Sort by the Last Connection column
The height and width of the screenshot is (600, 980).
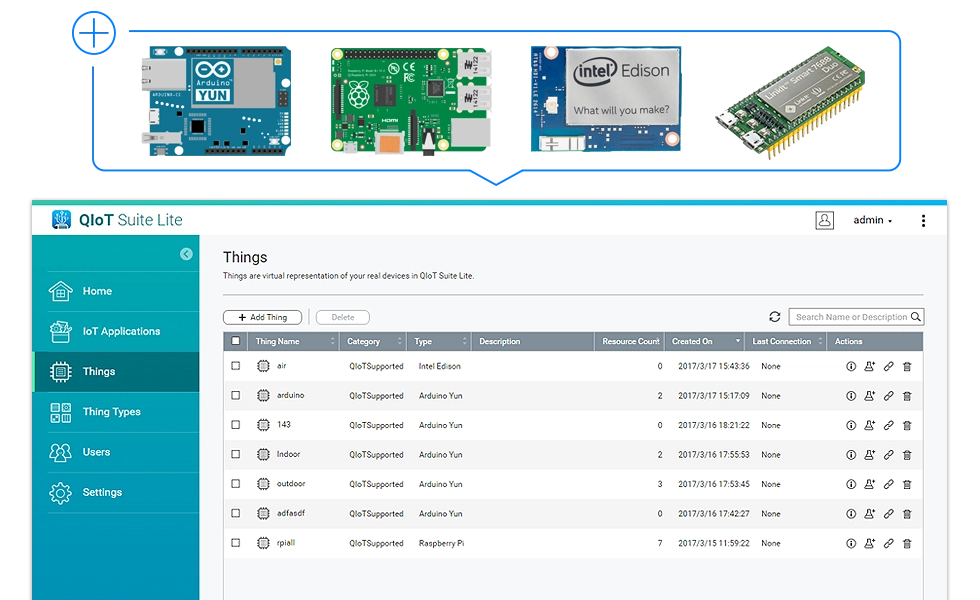(x=785, y=341)
